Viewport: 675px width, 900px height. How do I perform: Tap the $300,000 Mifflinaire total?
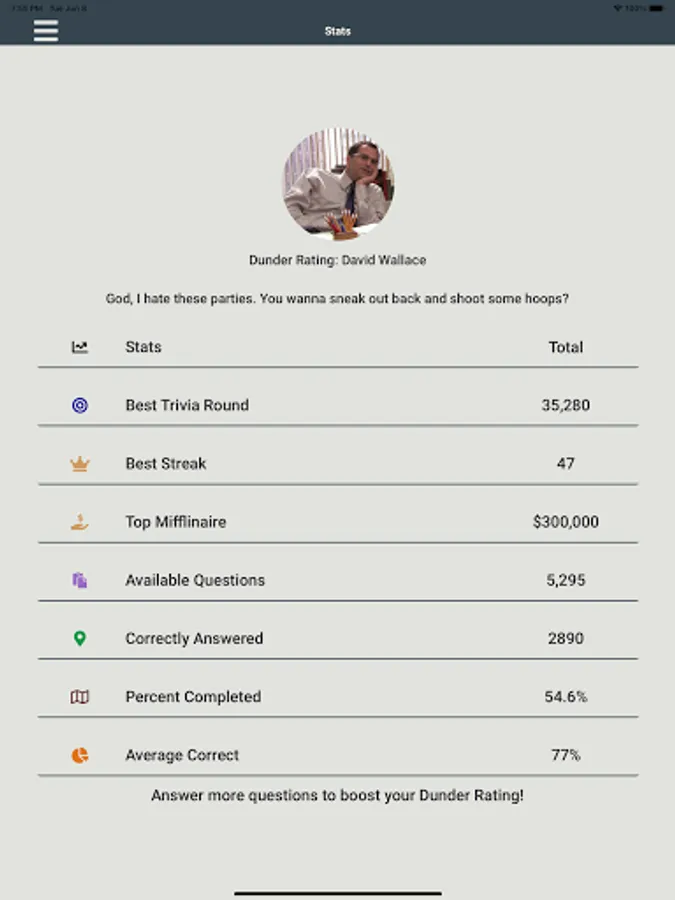click(566, 522)
